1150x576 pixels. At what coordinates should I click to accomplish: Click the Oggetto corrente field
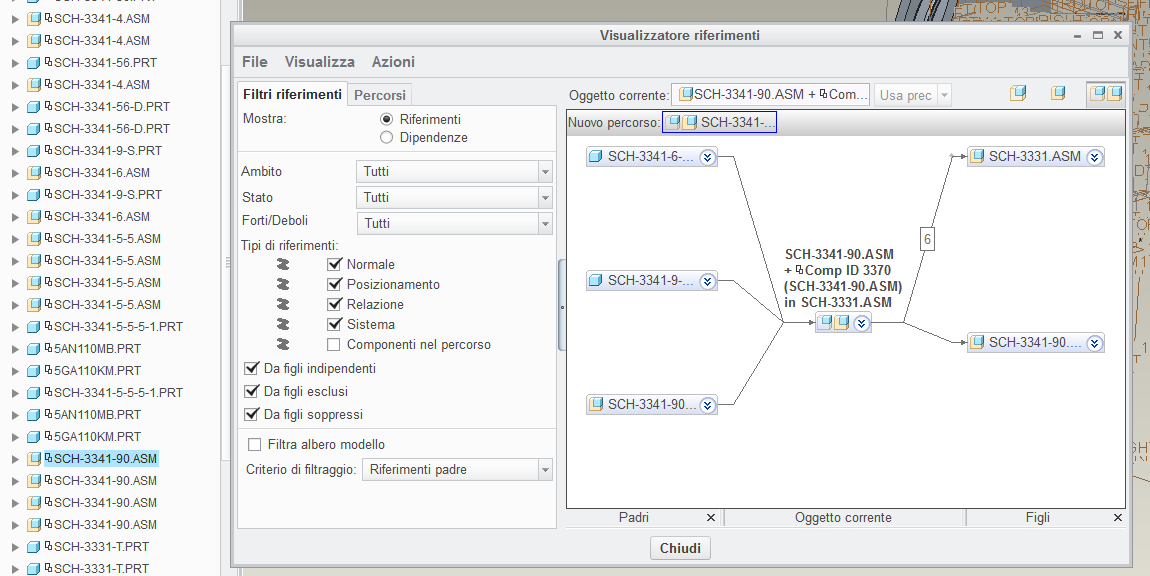pyautogui.click(x=771, y=95)
